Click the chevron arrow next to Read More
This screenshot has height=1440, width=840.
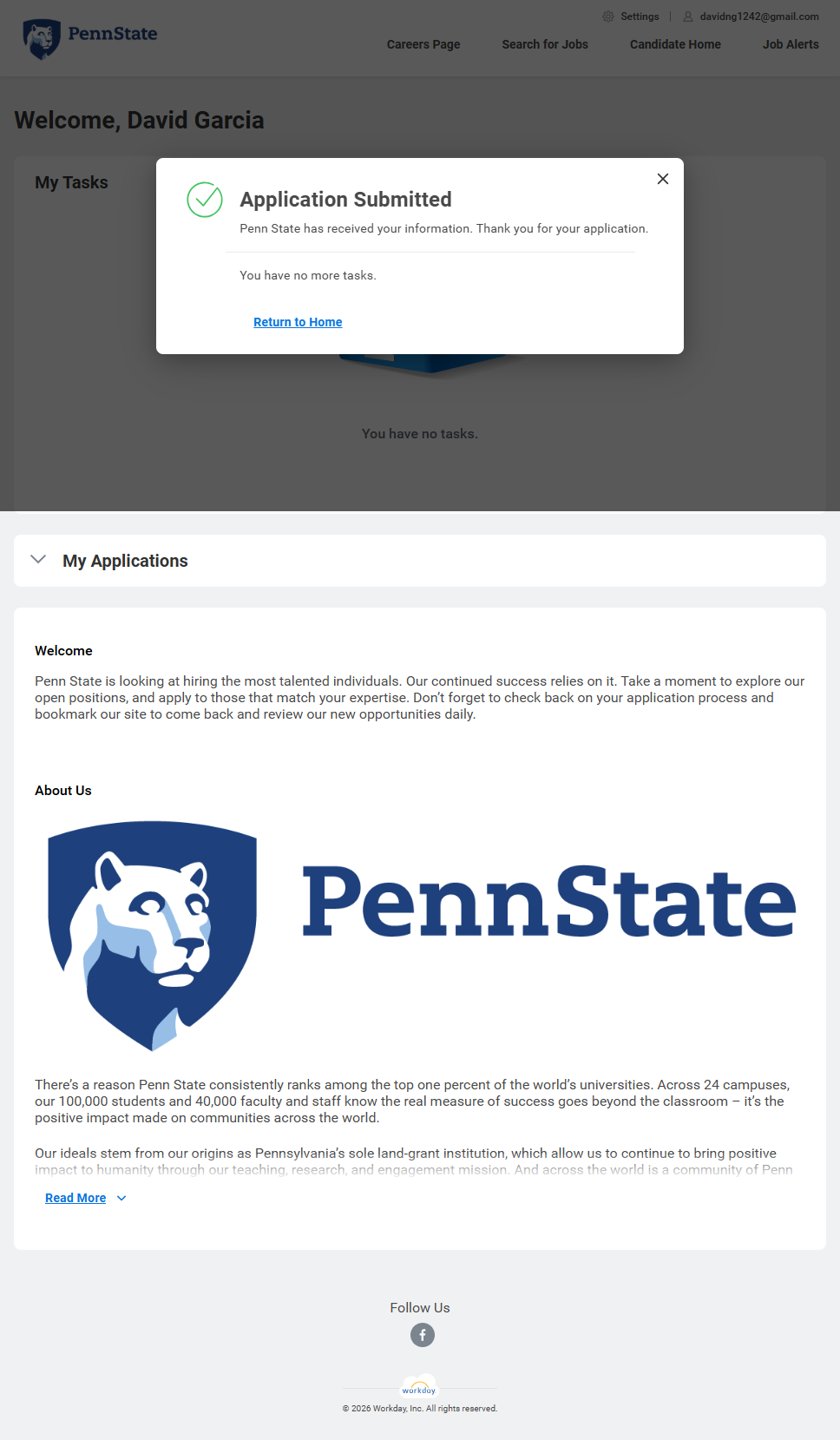(x=121, y=1198)
